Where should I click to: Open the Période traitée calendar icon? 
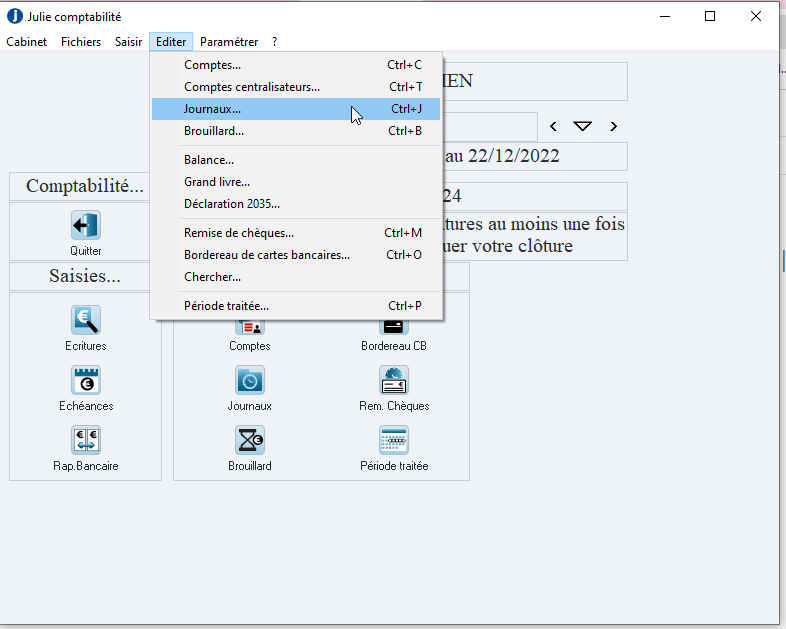394,440
